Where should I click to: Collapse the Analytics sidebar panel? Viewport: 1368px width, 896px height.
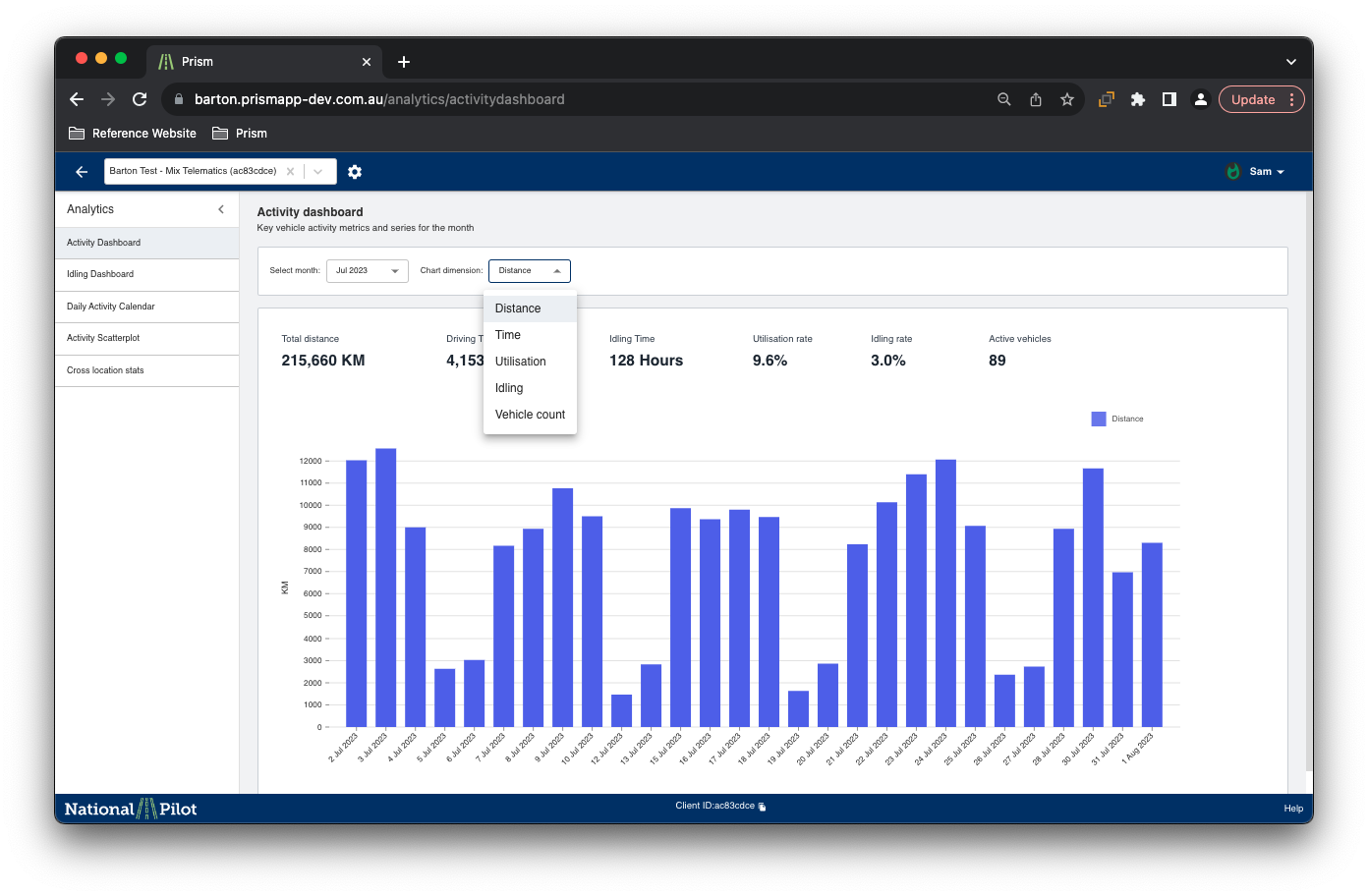[221, 209]
